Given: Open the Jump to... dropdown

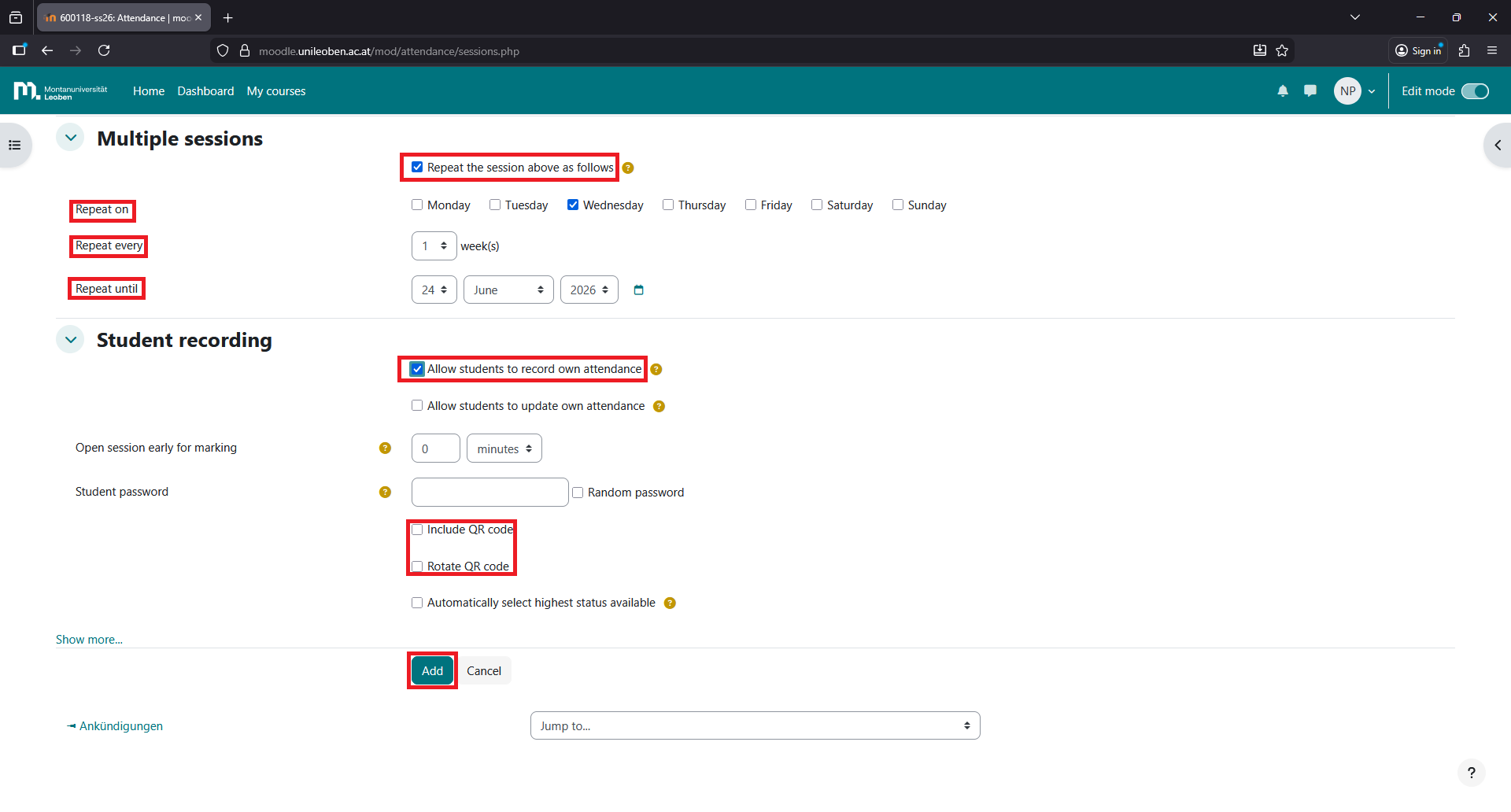Looking at the screenshot, I should 755,725.
